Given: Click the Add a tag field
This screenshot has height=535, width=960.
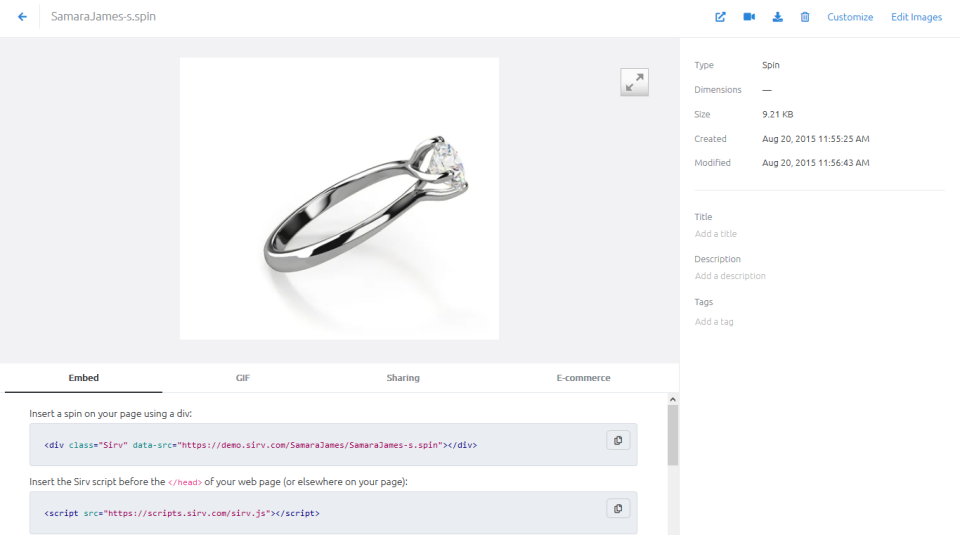Looking at the screenshot, I should pos(714,322).
